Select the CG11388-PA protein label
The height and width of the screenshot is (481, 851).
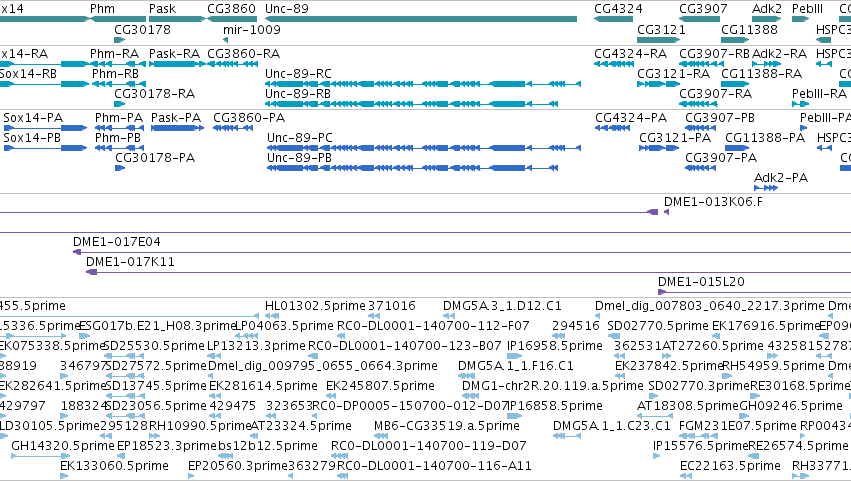point(765,137)
